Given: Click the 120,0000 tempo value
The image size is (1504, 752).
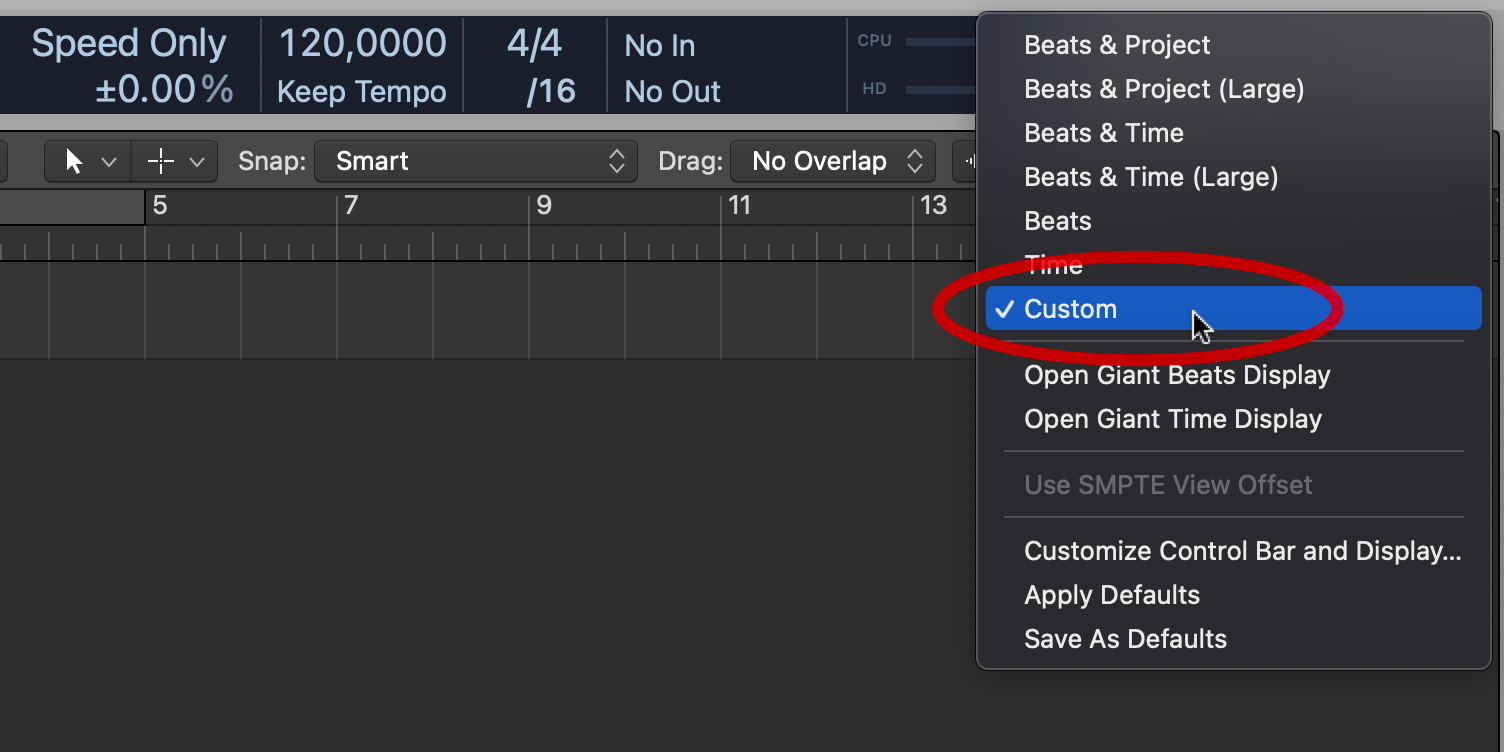Looking at the screenshot, I should (x=362, y=44).
